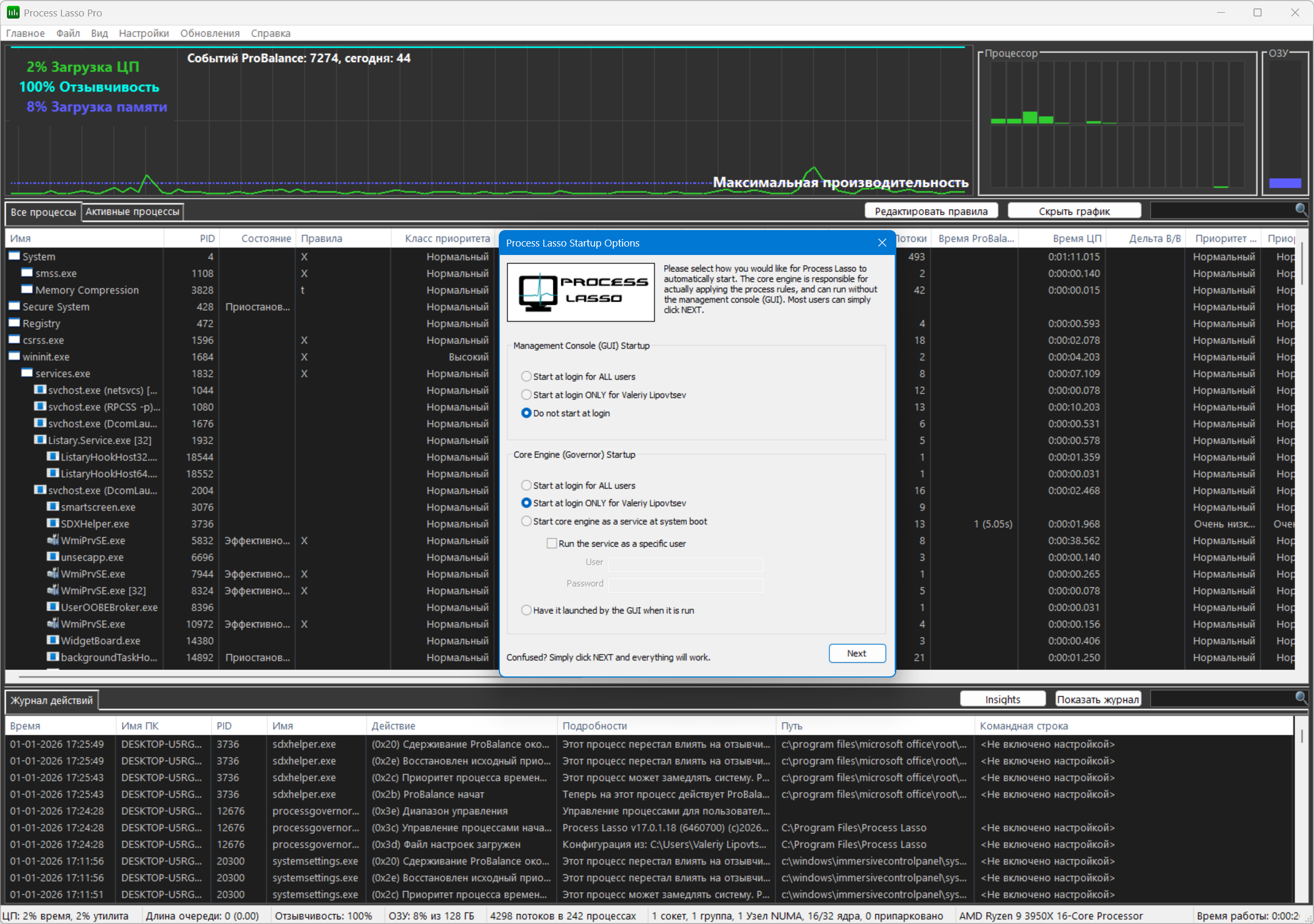The width and height of the screenshot is (1314, 924).
Task: Click the Next button
Action: [856, 653]
